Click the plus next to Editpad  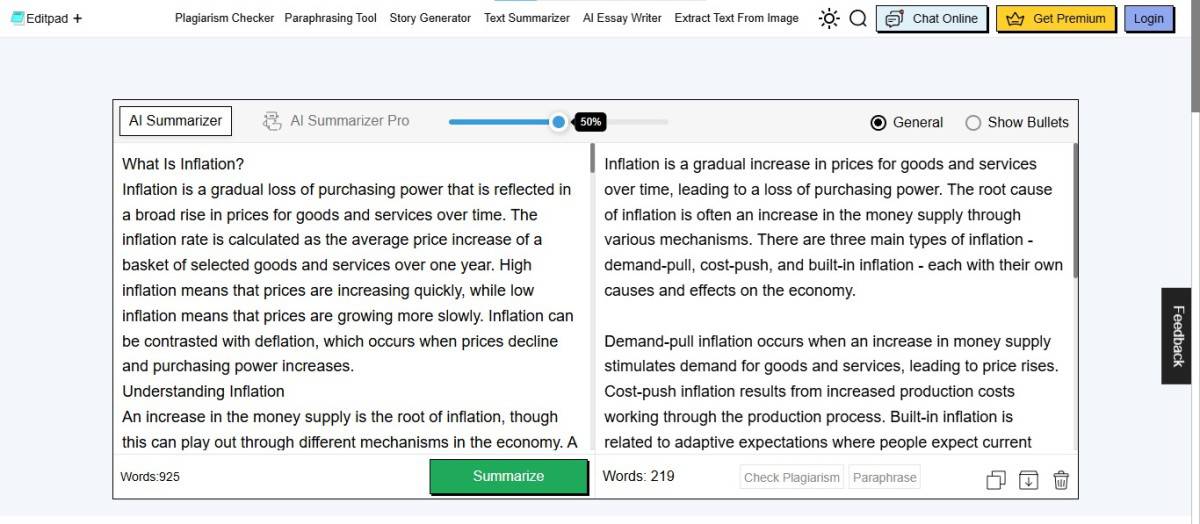coord(78,18)
